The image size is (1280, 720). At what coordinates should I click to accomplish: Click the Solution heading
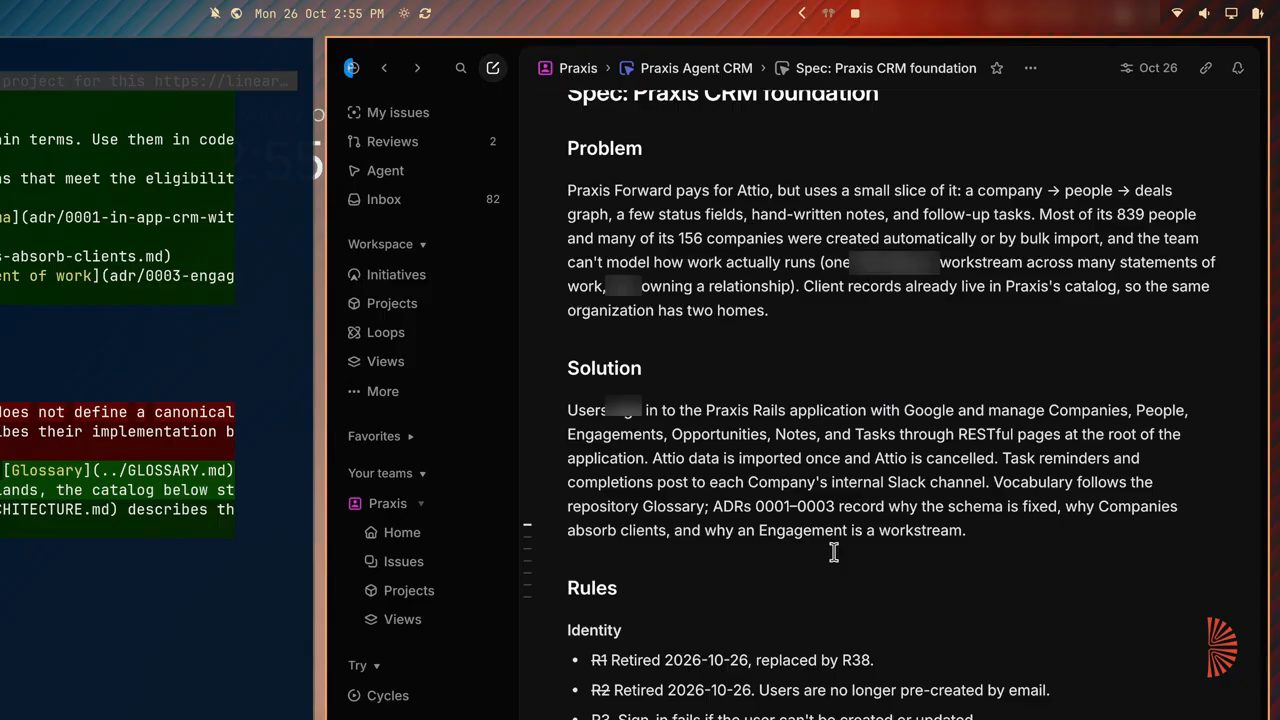[604, 368]
